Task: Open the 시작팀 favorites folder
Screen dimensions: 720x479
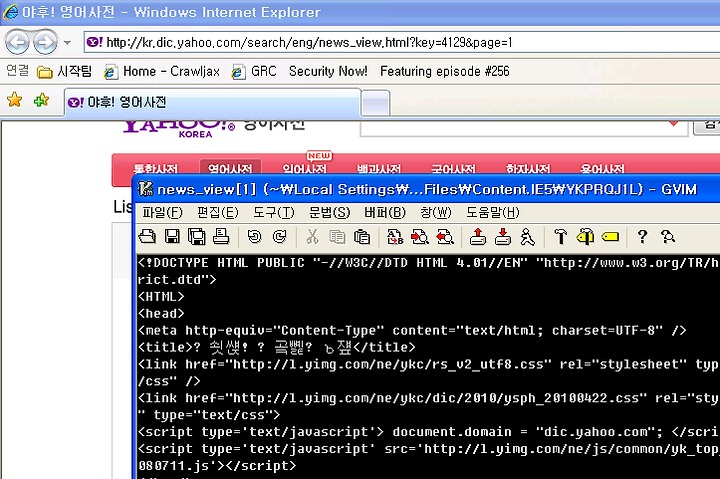Action: click(64, 72)
